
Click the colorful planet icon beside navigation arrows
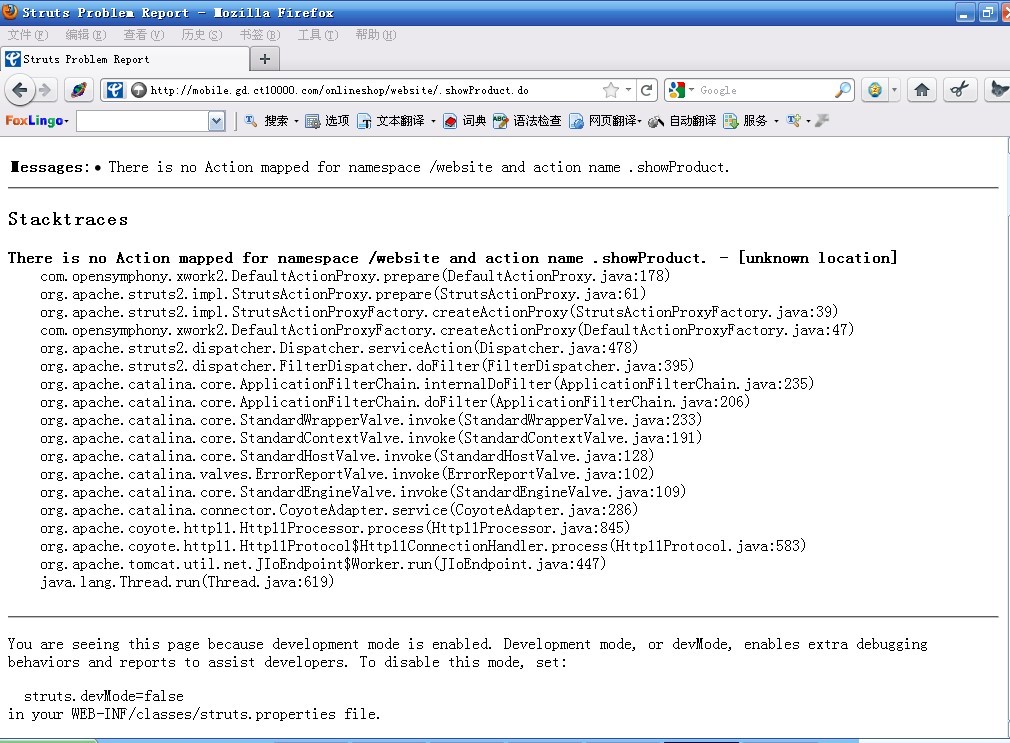point(79,90)
